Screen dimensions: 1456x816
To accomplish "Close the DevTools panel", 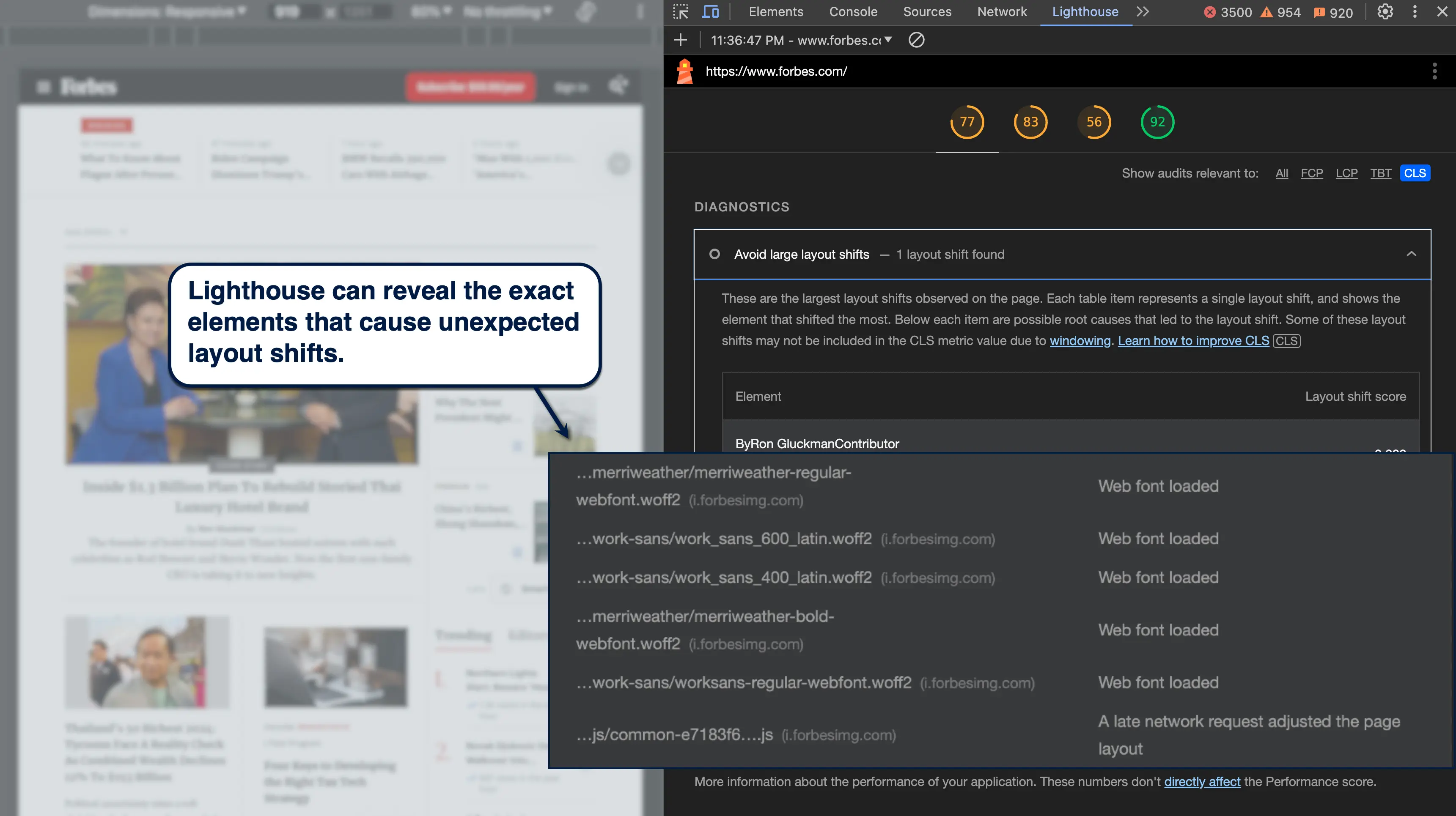I will [1442, 12].
